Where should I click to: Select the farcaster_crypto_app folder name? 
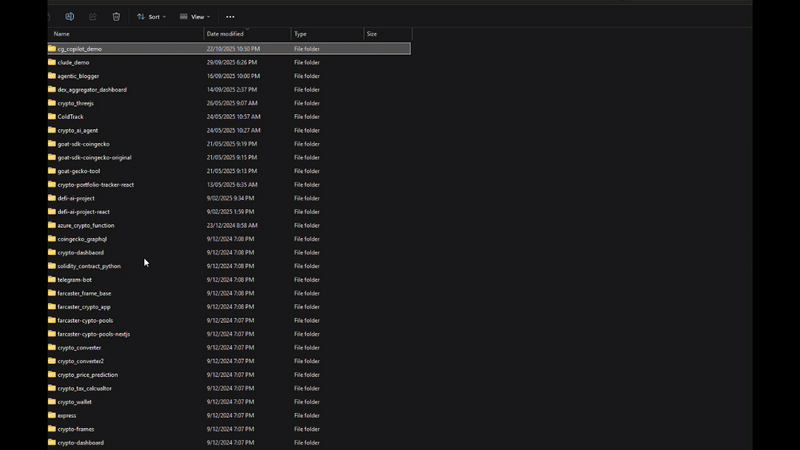[x=84, y=307]
